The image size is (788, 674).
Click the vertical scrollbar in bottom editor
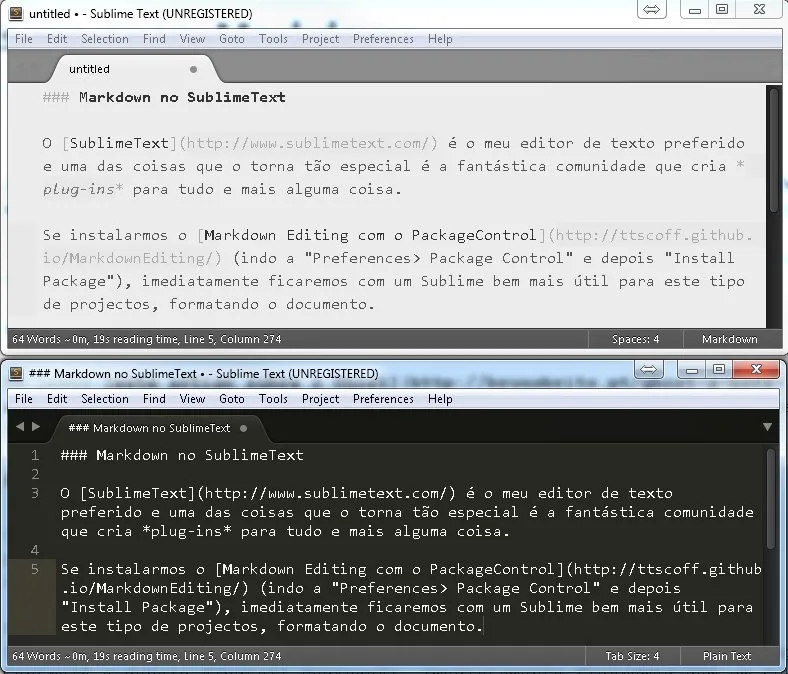point(771,499)
